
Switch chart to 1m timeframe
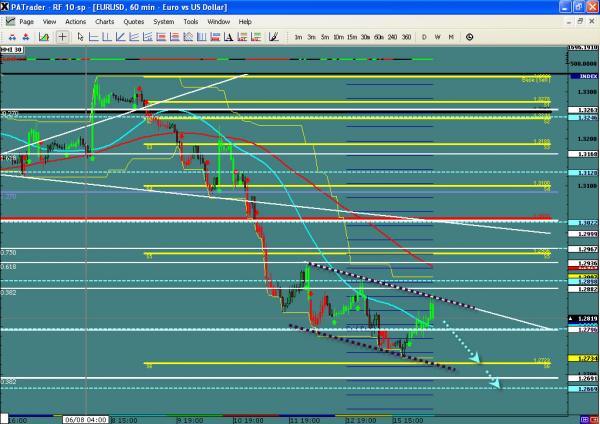tap(299, 37)
